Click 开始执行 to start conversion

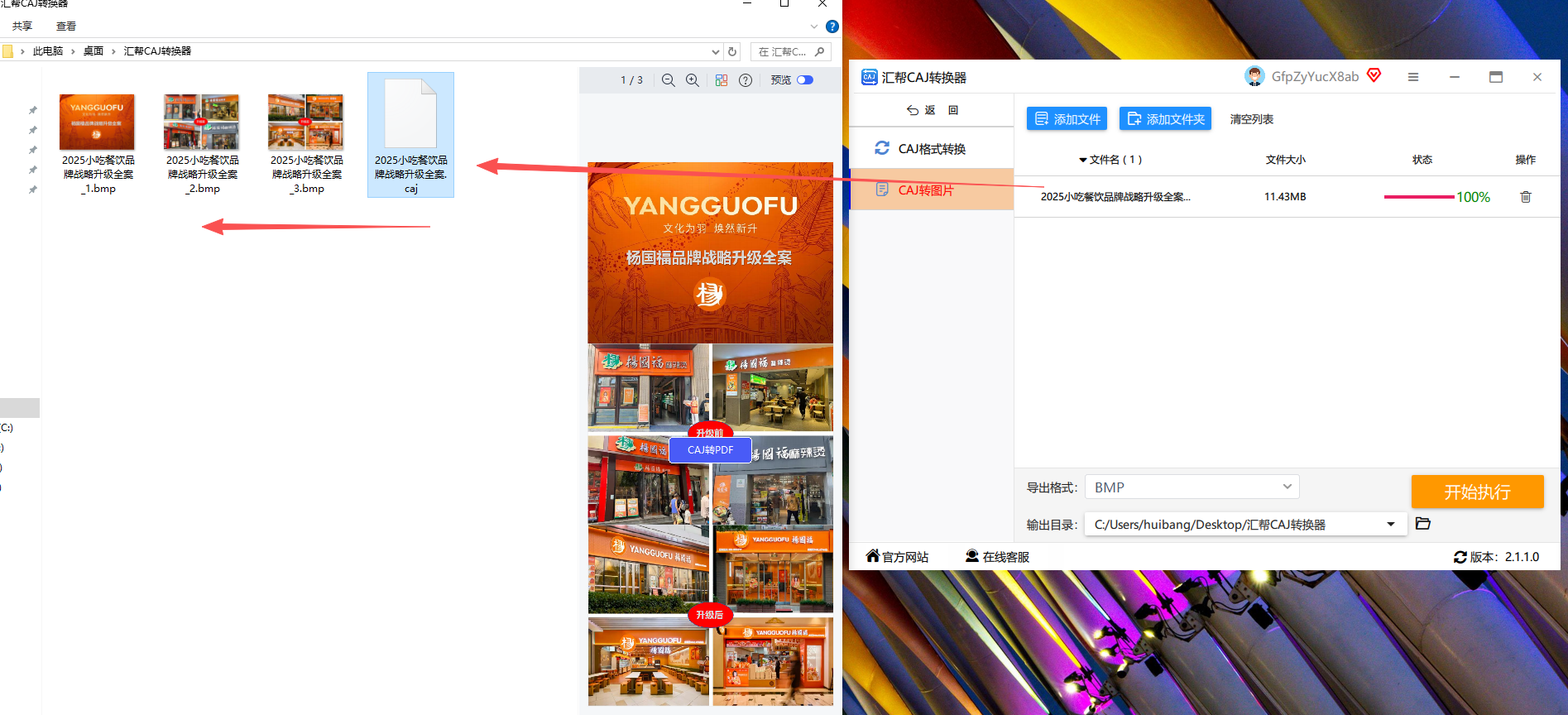pos(1477,492)
